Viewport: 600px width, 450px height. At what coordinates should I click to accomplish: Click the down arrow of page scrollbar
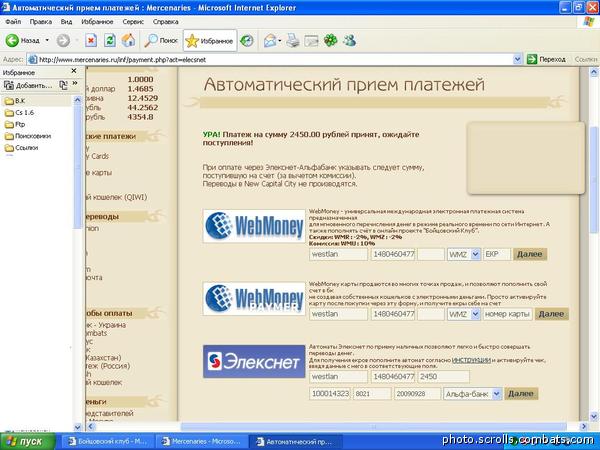pyautogui.click(x=594, y=416)
